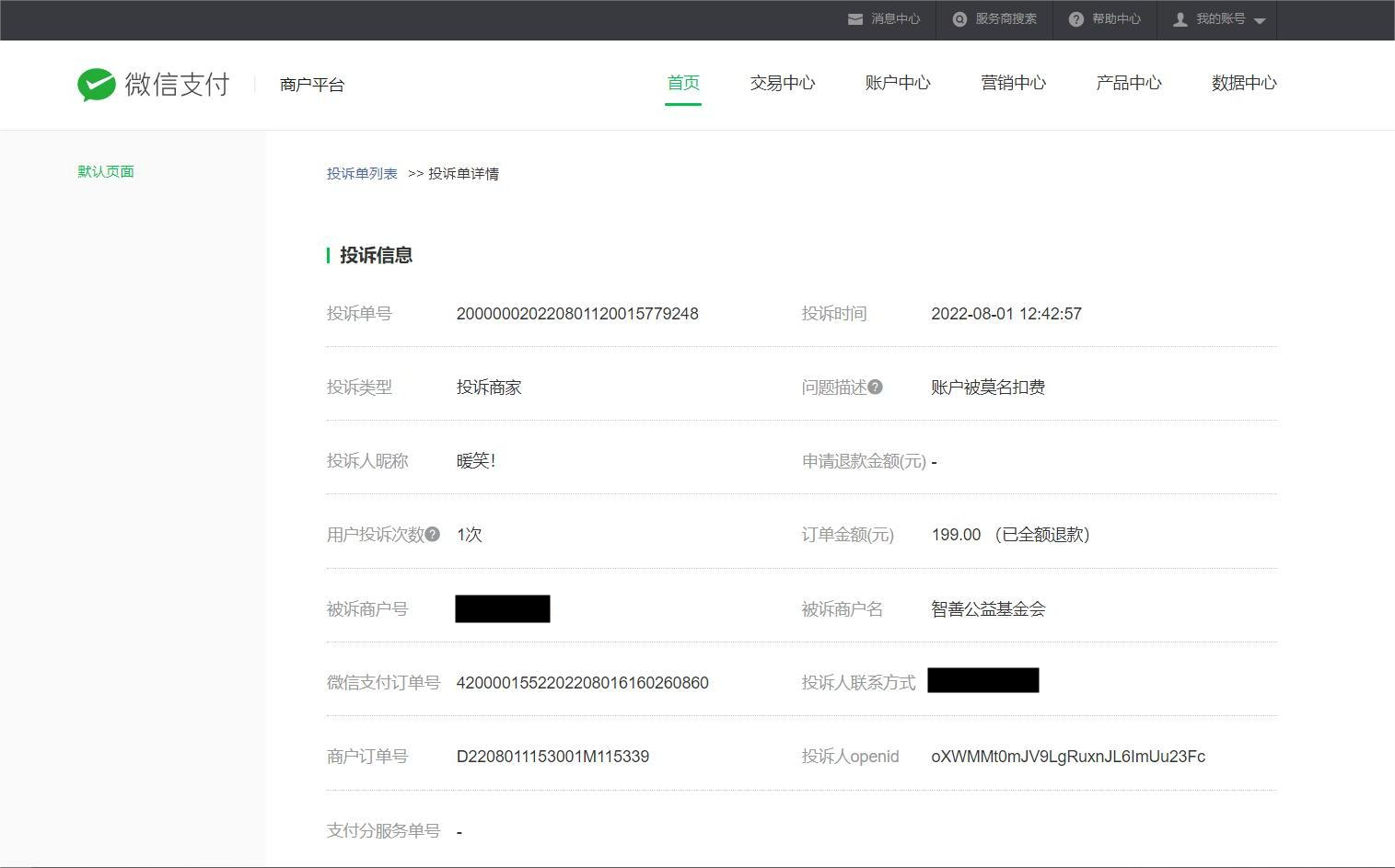1395x868 pixels.
Task: Select WeChat order number 4200001552202208016160260860
Action: 583,683
